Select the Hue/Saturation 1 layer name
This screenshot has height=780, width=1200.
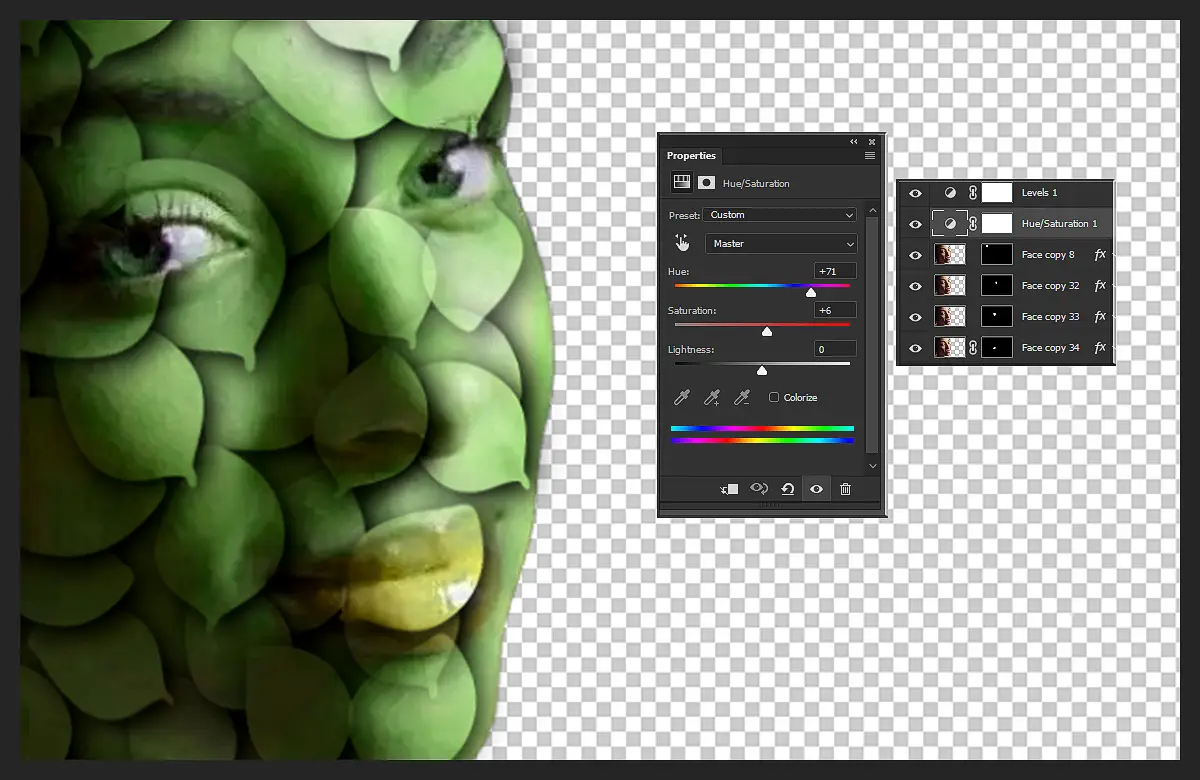(1059, 224)
